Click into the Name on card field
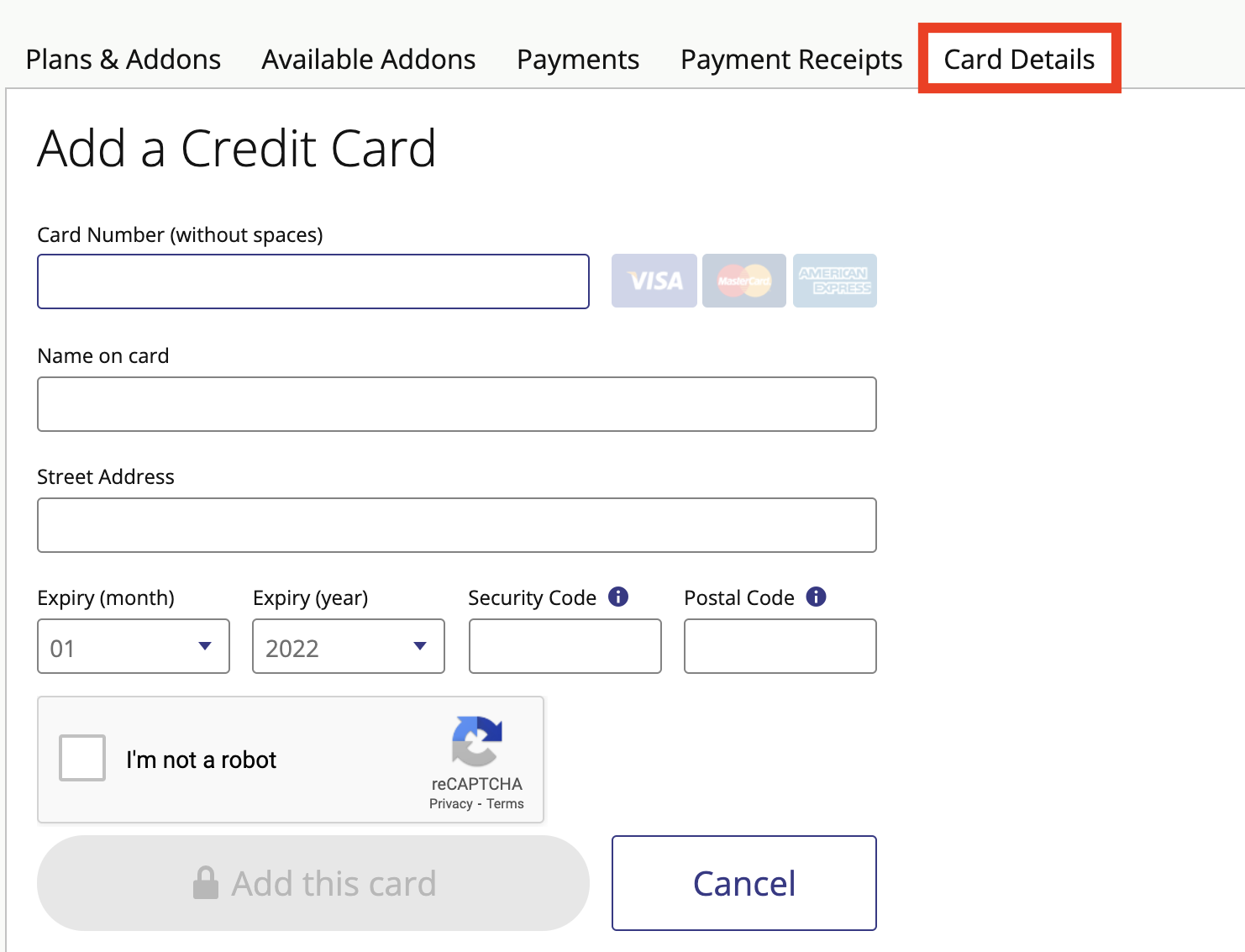The height and width of the screenshot is (952, 1245). [457, 404]
